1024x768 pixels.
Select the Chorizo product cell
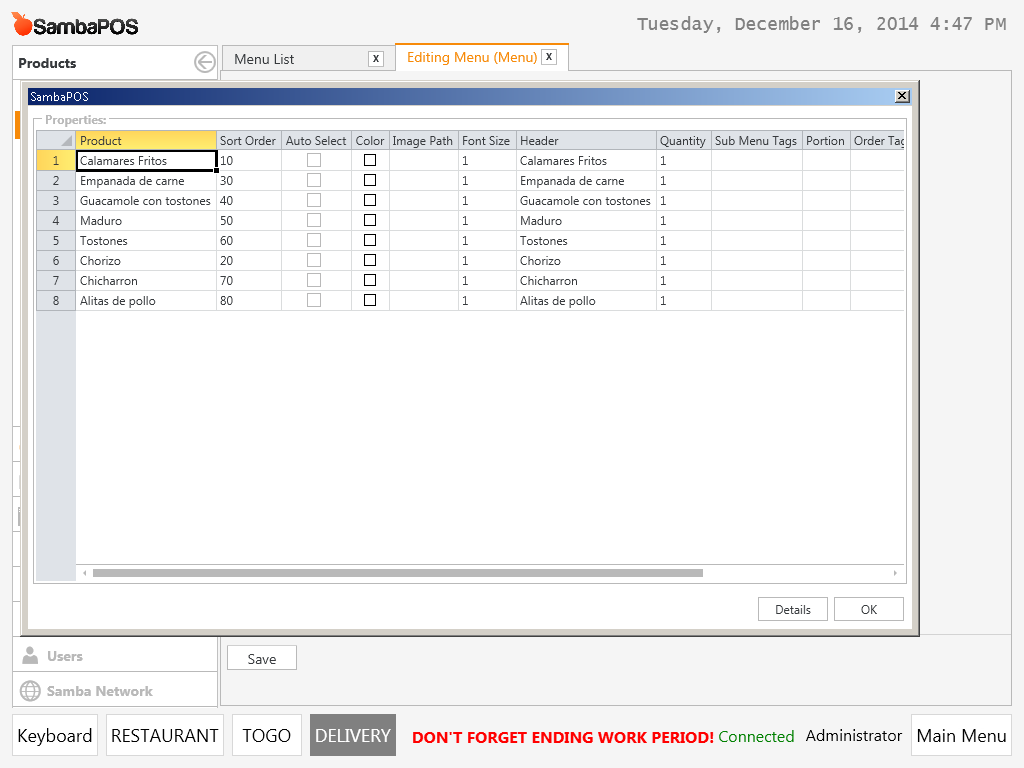pos(146,261)
